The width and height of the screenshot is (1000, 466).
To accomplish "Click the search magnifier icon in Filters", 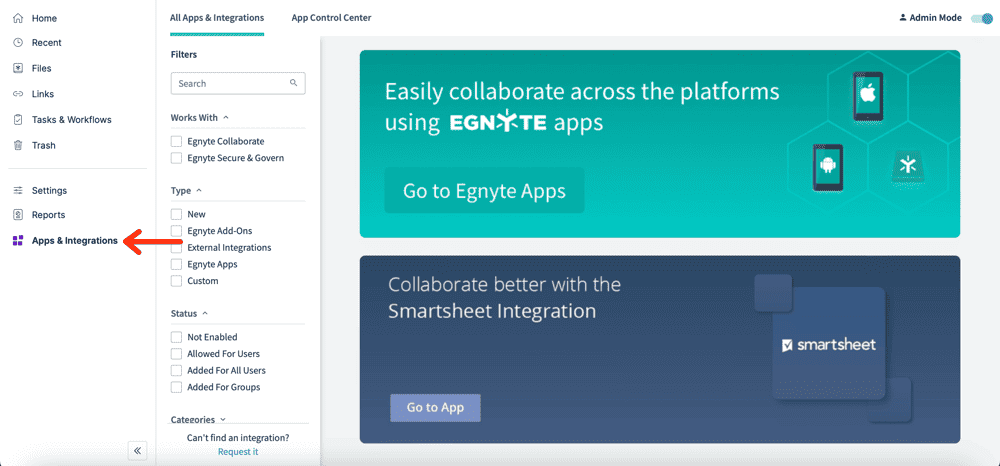I will click(x=293, y=83).
